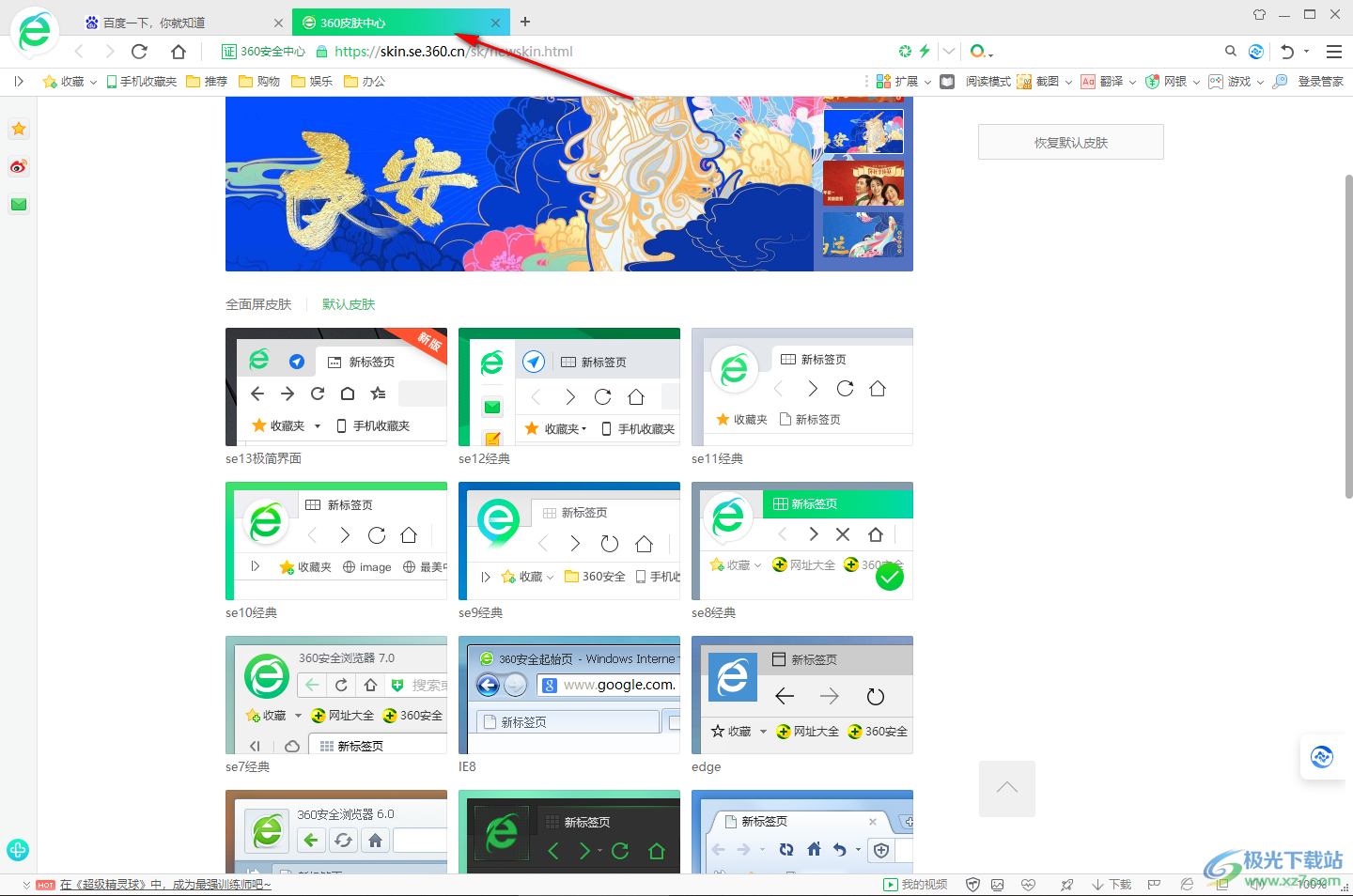Screen dimensions: 1353x896
Task: Open the Weibo icon in sidebar
Action: (x=19, y=166)
